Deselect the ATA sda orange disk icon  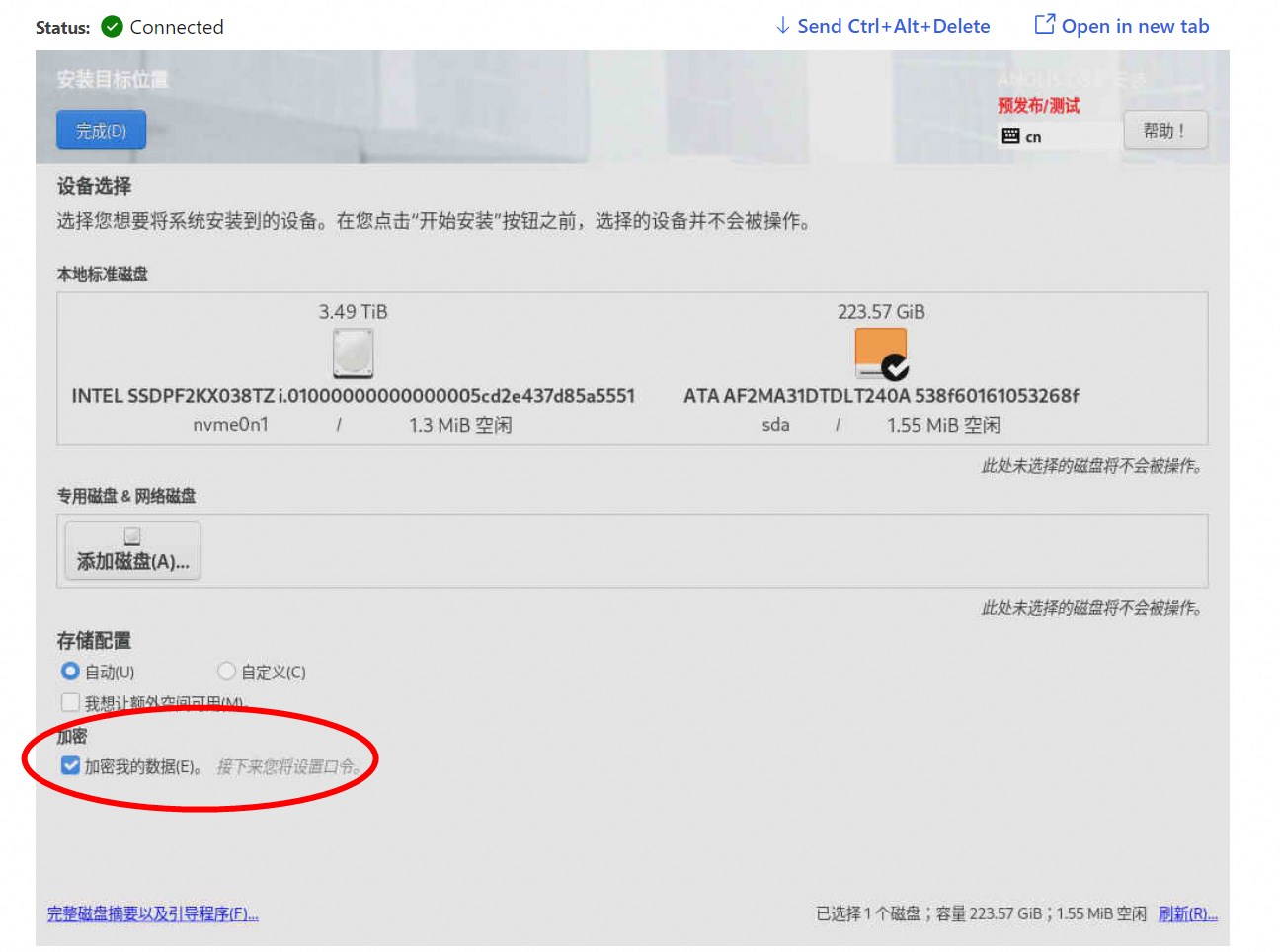(x=880, y=354)
